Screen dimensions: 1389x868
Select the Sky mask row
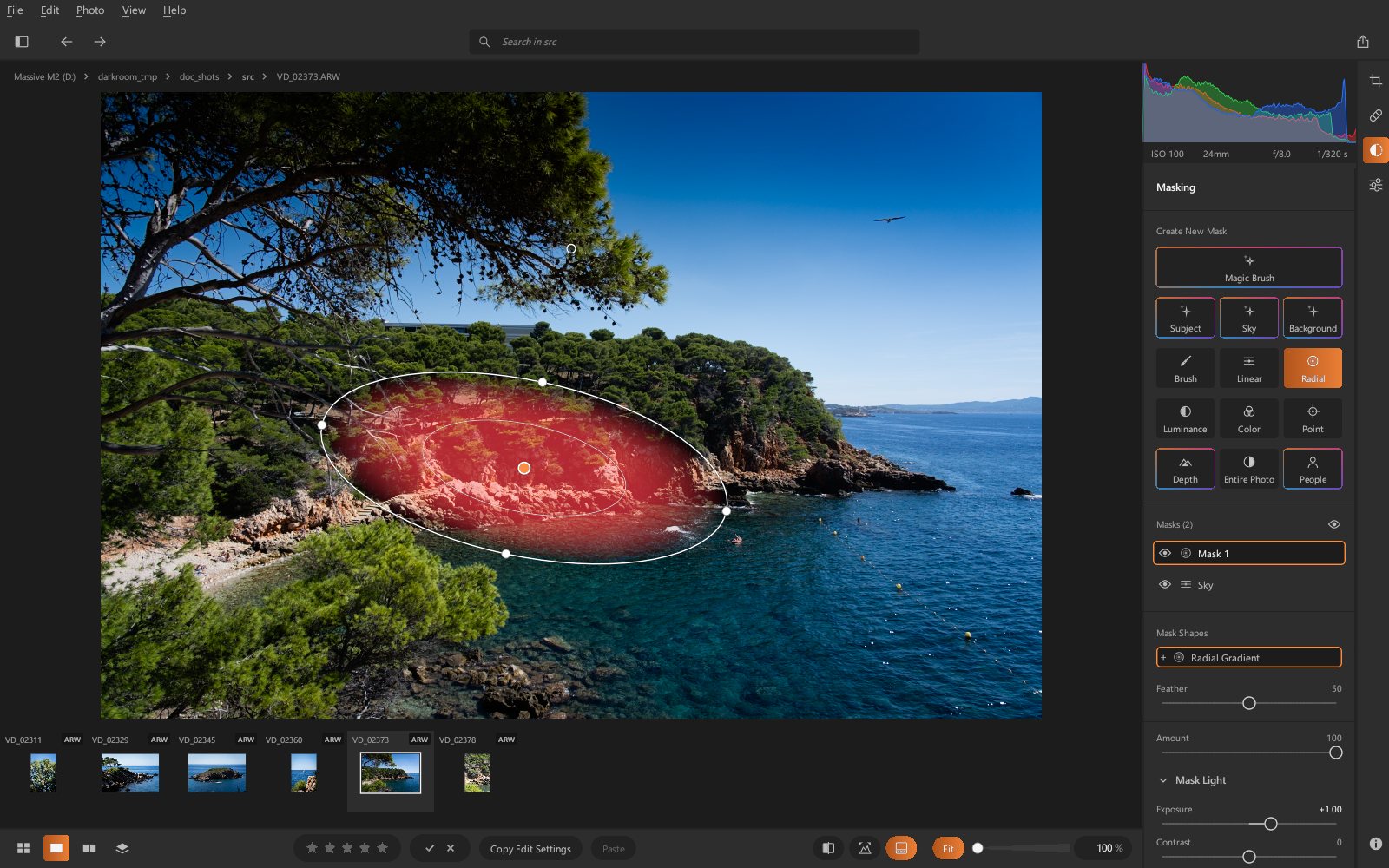[x=1248, y=584]
